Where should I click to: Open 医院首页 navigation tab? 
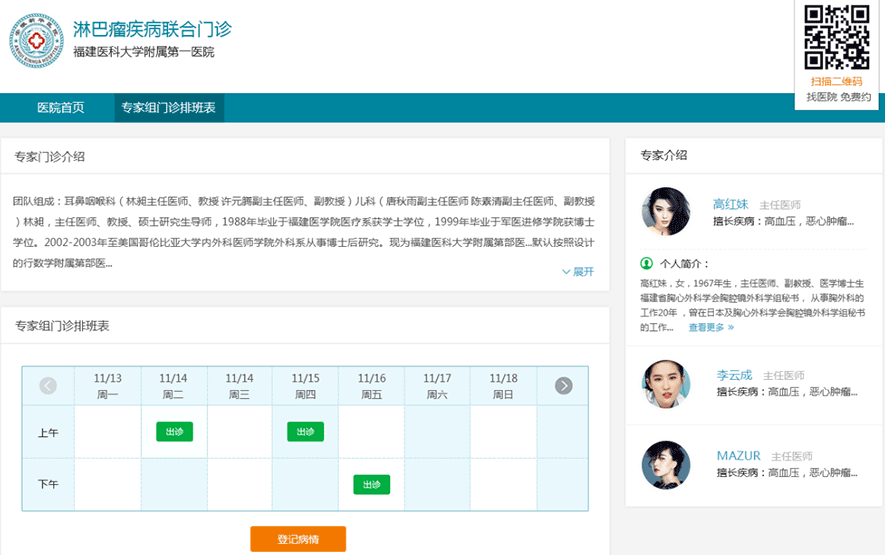click(x=60, y=107)
